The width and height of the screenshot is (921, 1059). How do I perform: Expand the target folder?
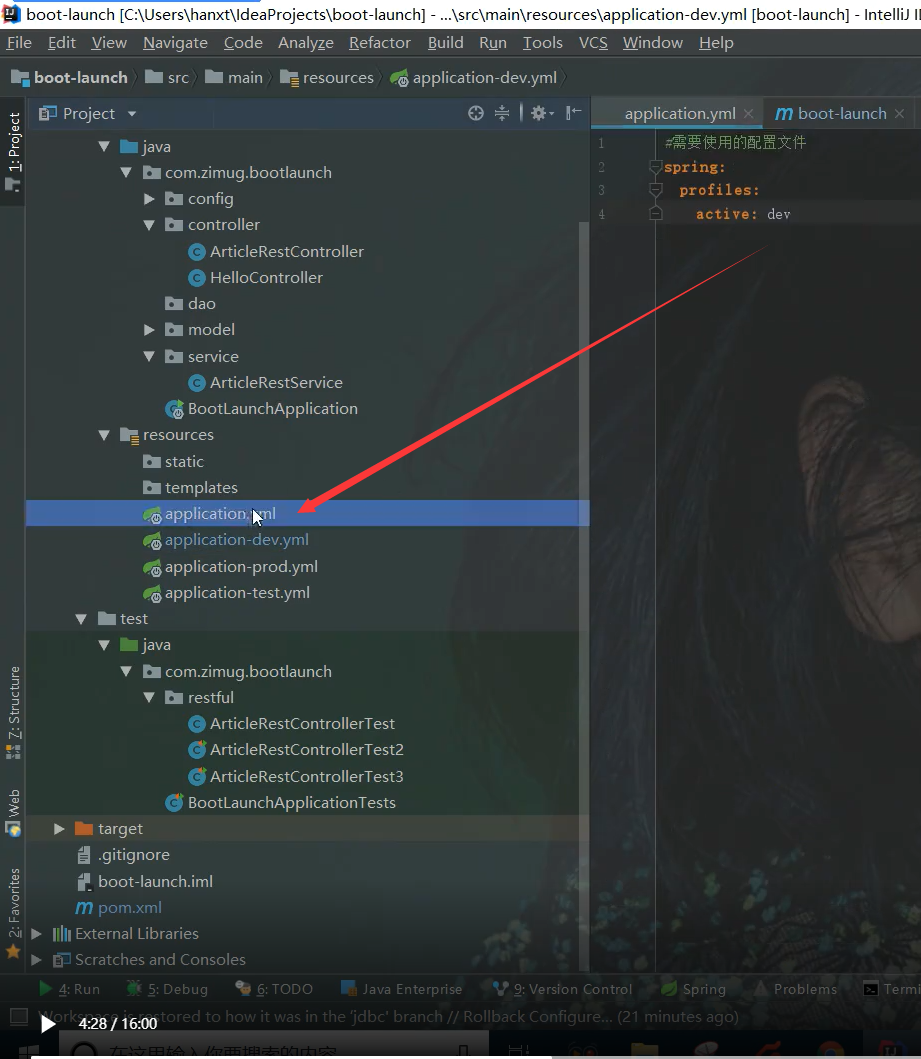click(x=59, y=829)
